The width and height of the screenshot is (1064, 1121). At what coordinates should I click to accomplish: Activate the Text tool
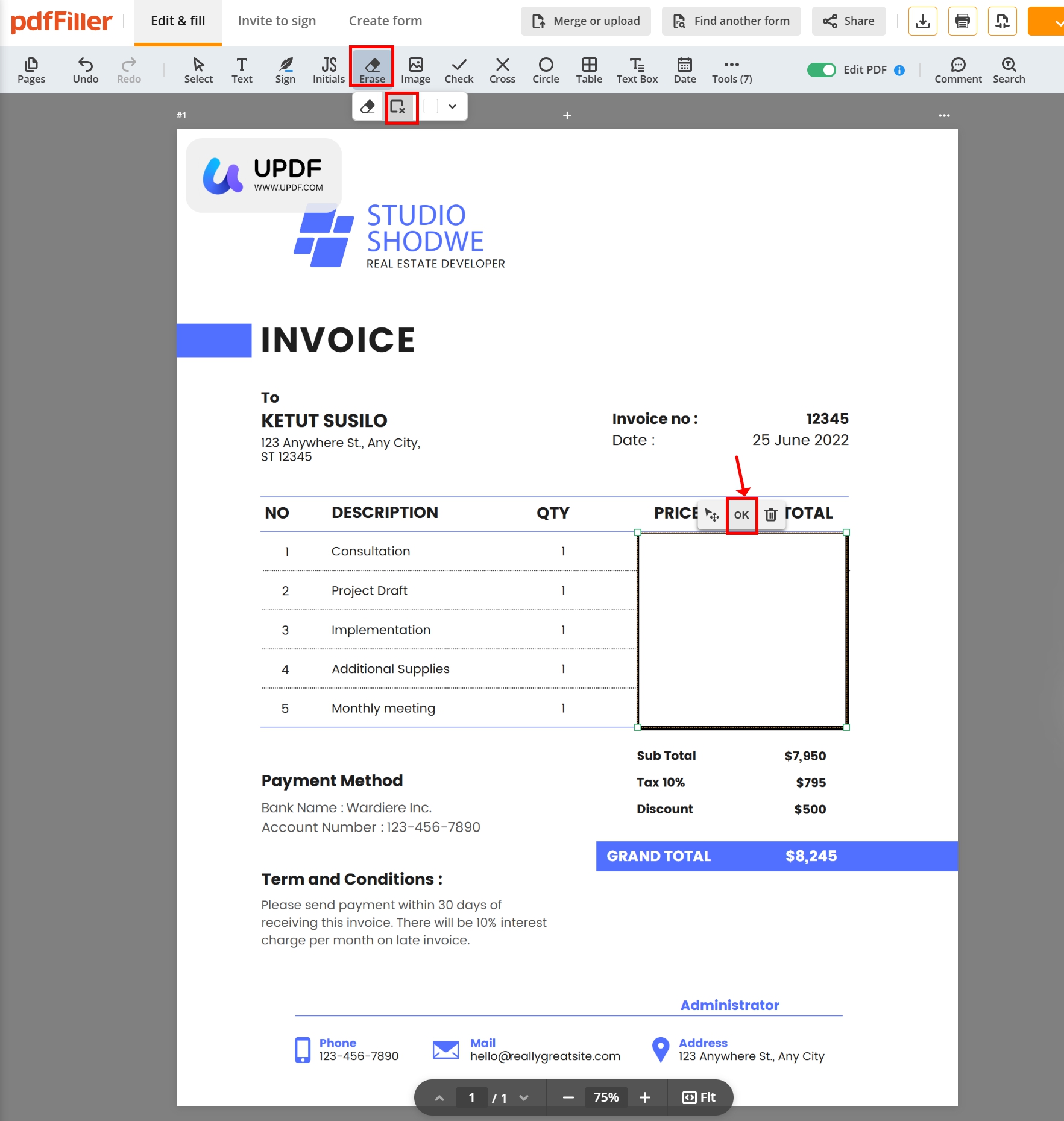pos(242,71)
